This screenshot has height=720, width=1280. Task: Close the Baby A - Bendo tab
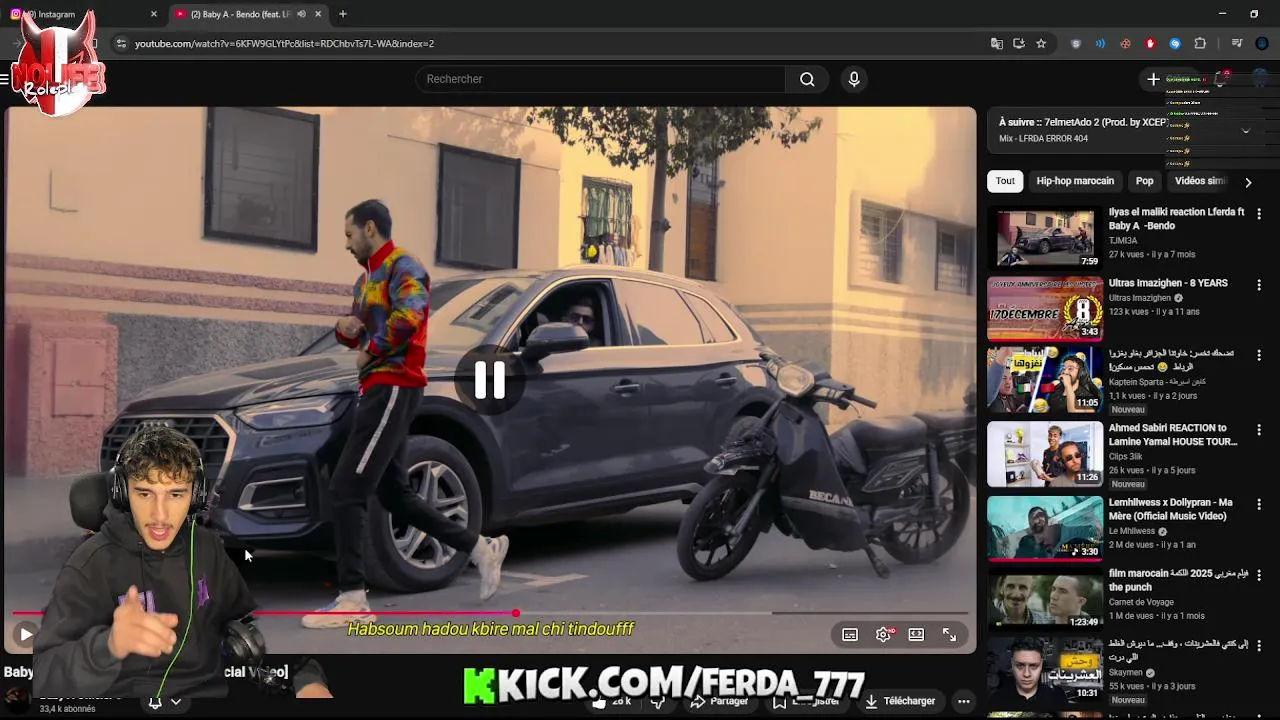[x=318, y=14]
